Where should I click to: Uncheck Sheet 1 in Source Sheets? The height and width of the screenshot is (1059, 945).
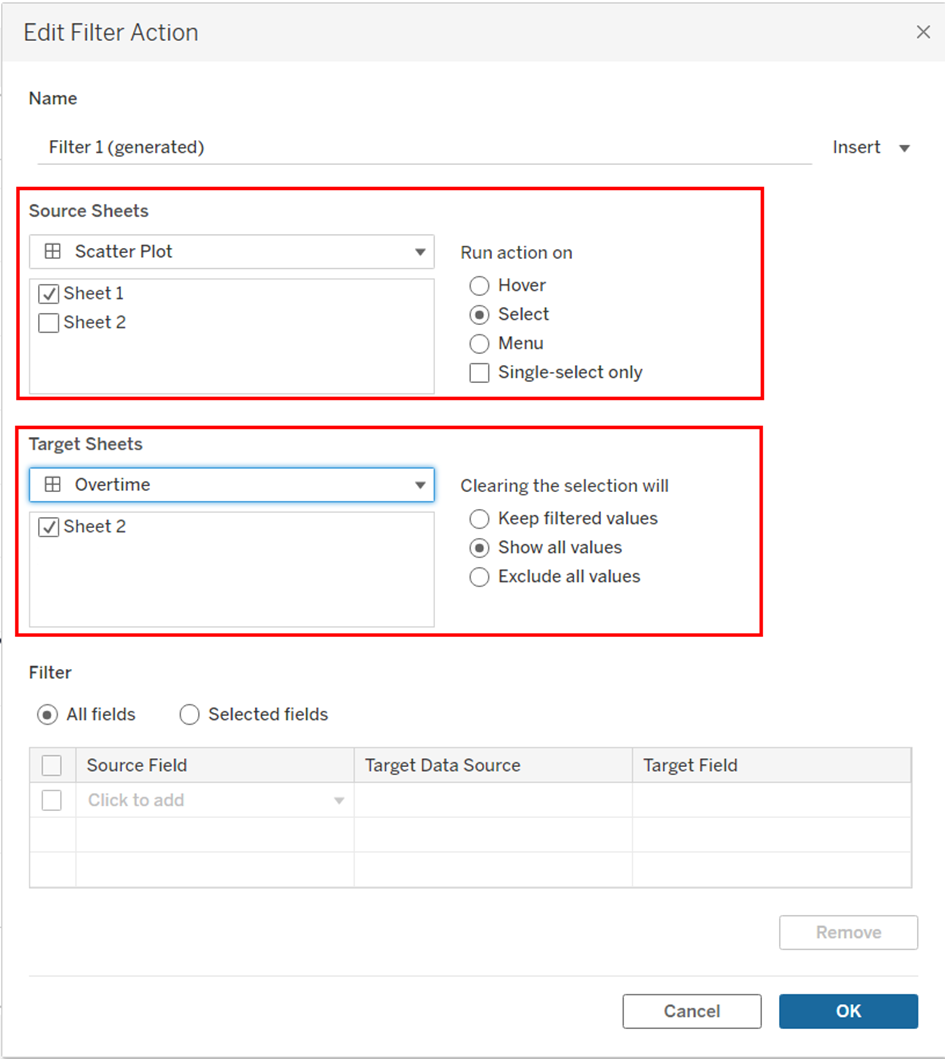(x=48, y=294)
